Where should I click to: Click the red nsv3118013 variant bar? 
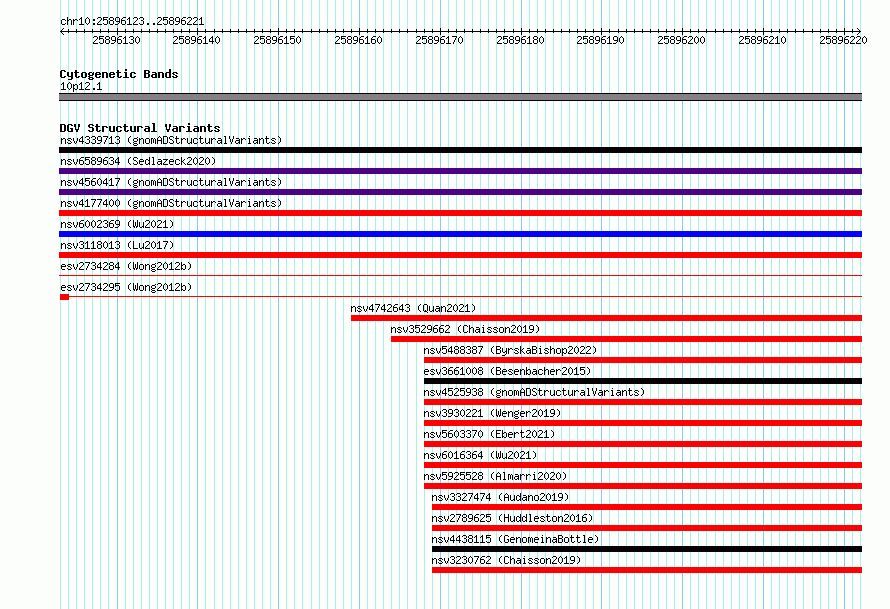pos(460,255)
